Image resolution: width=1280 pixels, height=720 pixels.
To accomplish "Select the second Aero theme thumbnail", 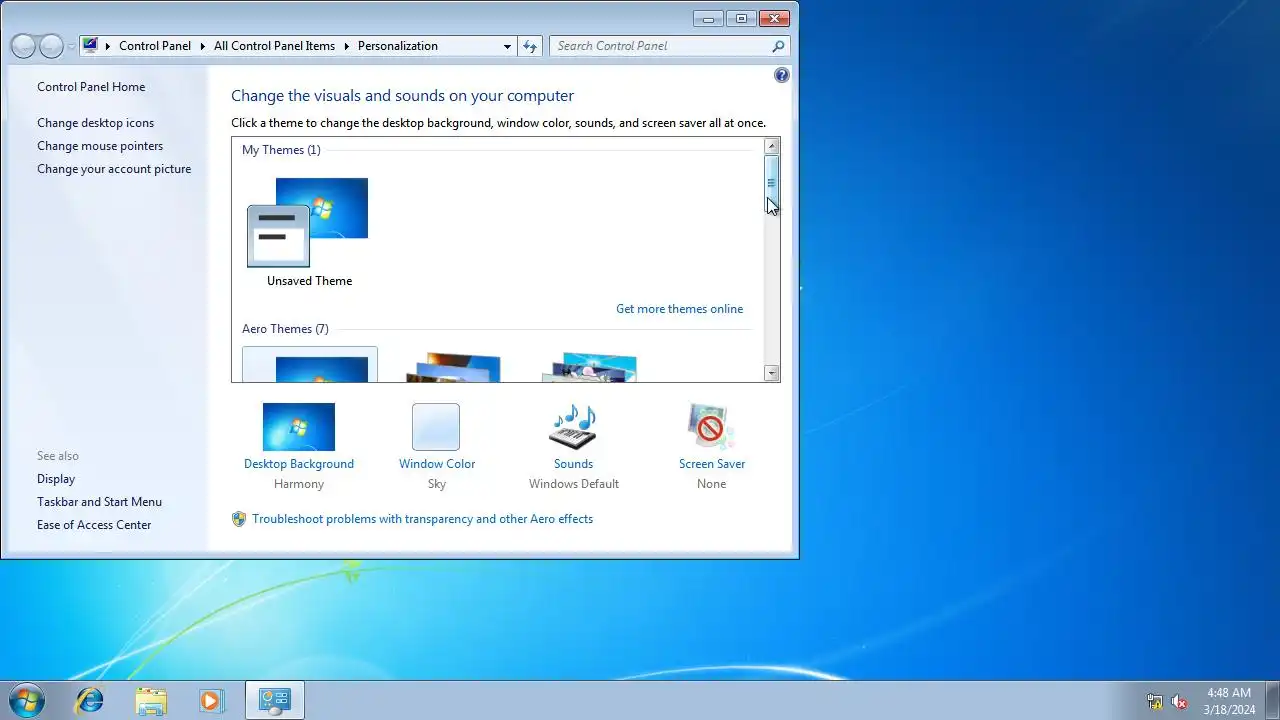I will pyautogui.click(x=453, y=366).
